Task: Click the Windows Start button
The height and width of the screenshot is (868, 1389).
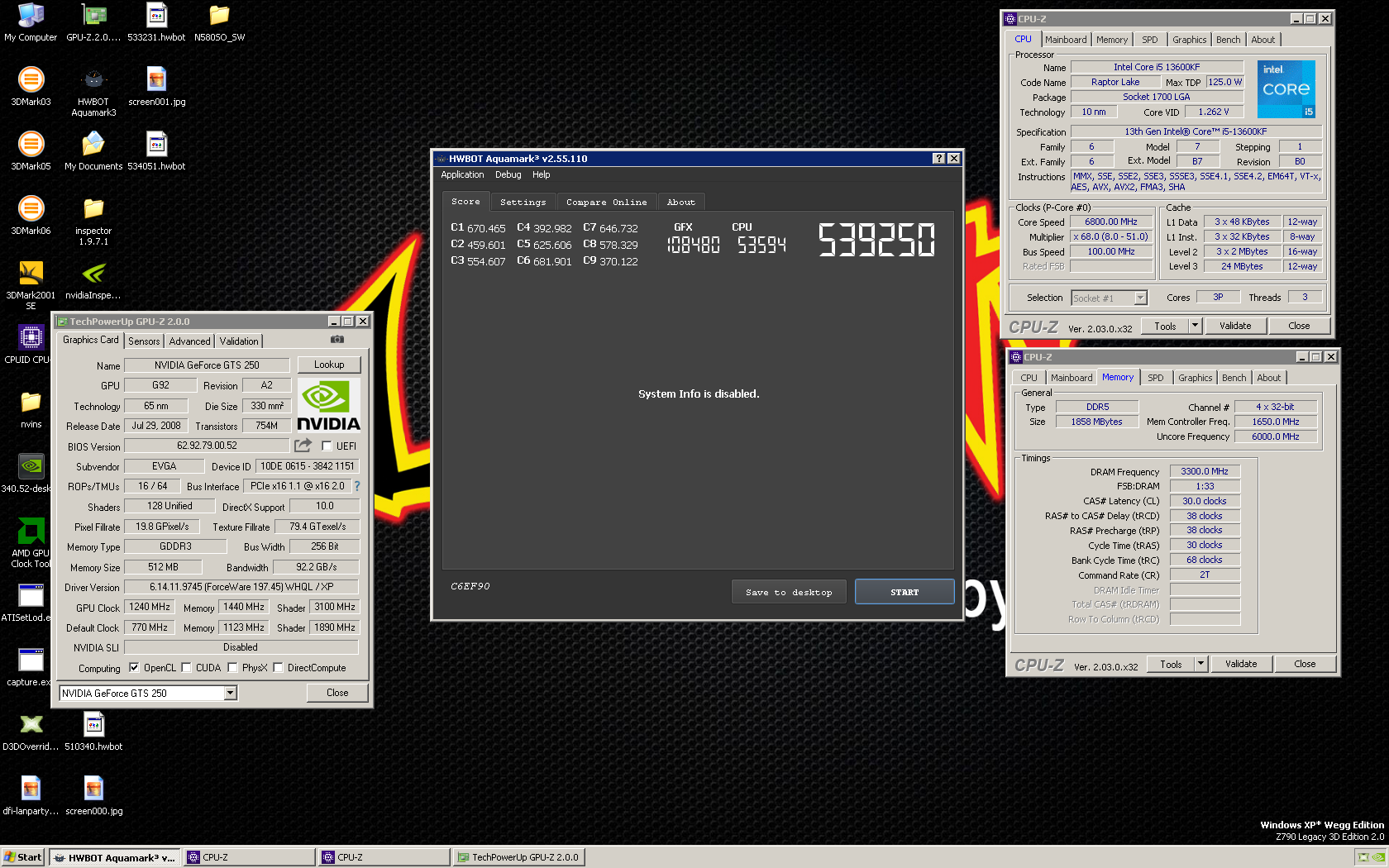Action: tap(23, 857)
